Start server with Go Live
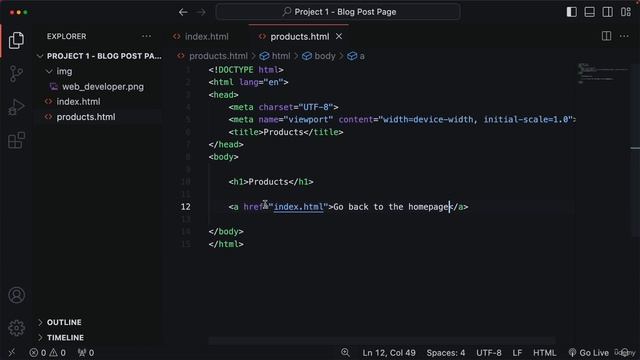The height and width of the screenshot is (360, 640). (x=588, y=353)
